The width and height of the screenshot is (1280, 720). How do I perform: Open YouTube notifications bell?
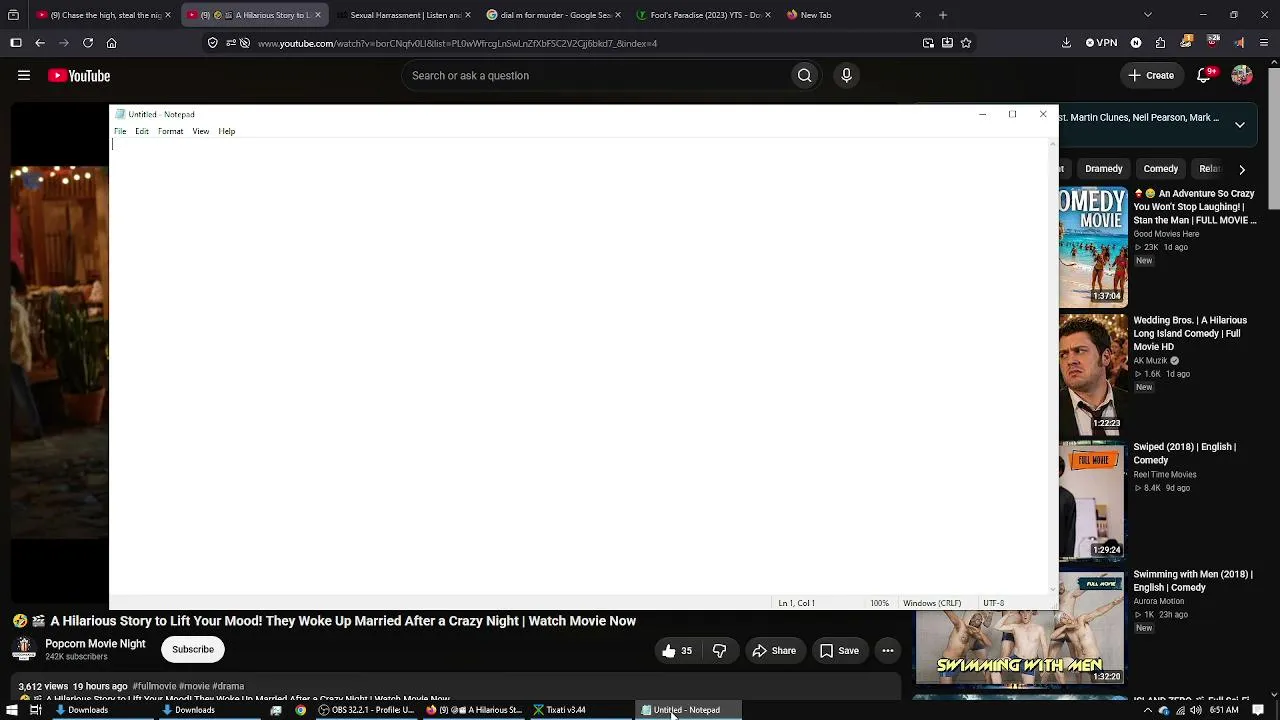coord(1204,76)
